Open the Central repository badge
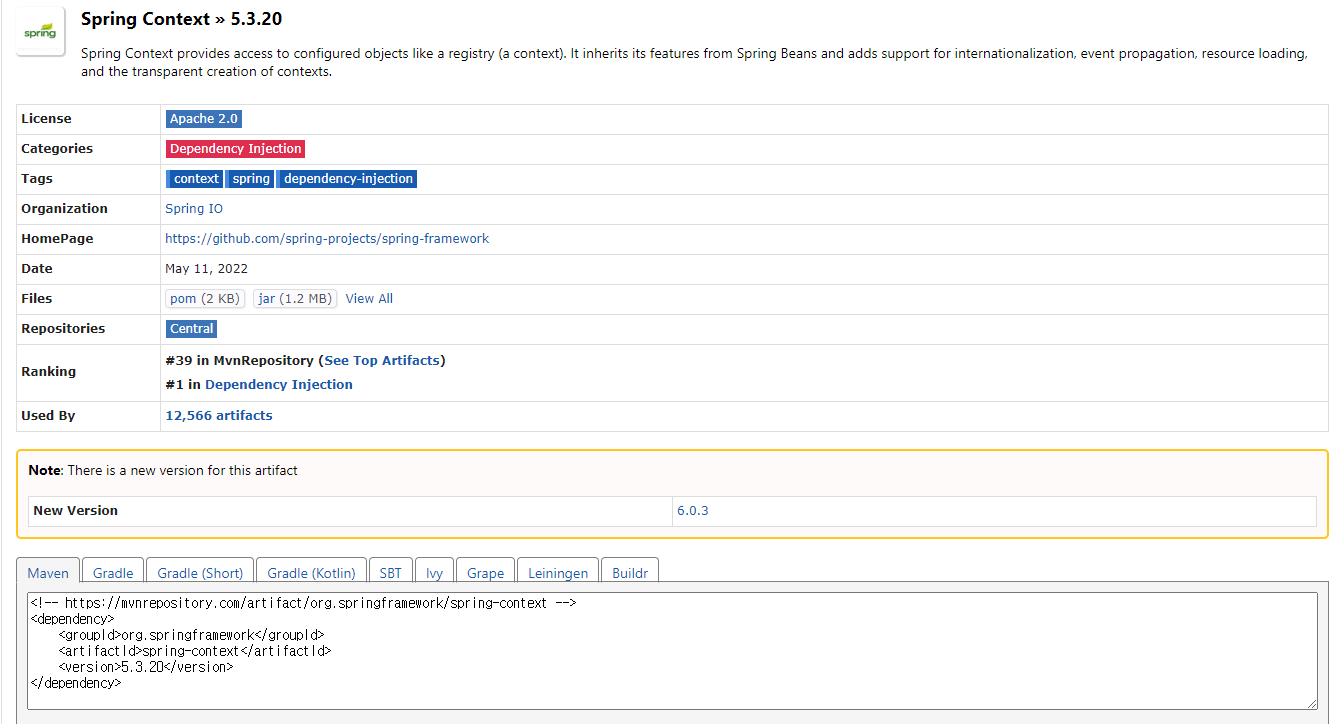 click(x=191, y=329)
